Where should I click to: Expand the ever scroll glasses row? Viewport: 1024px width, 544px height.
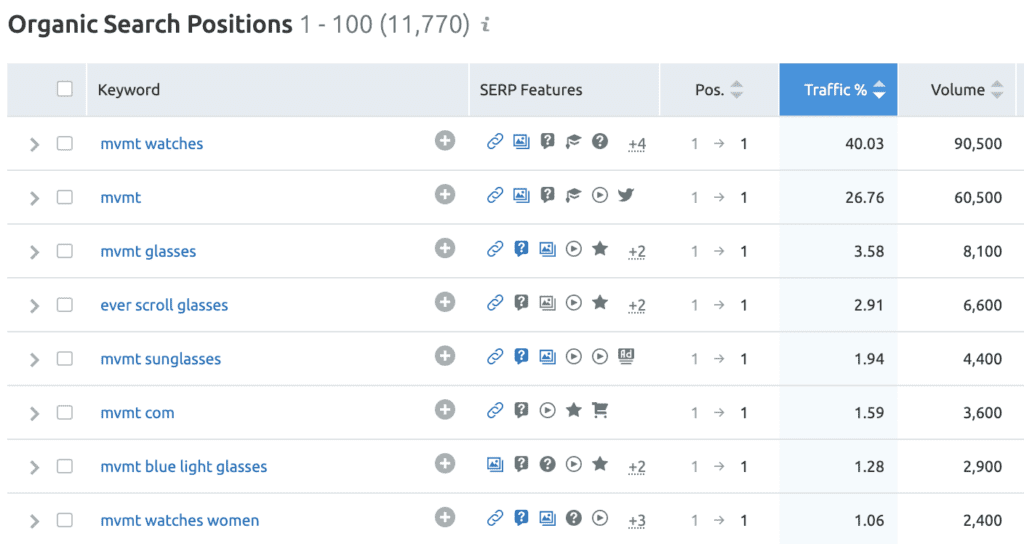[x=35, y=306]
